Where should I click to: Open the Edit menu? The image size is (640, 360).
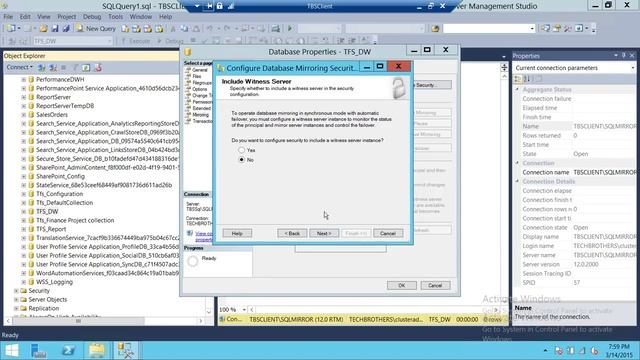coord(25,17)
